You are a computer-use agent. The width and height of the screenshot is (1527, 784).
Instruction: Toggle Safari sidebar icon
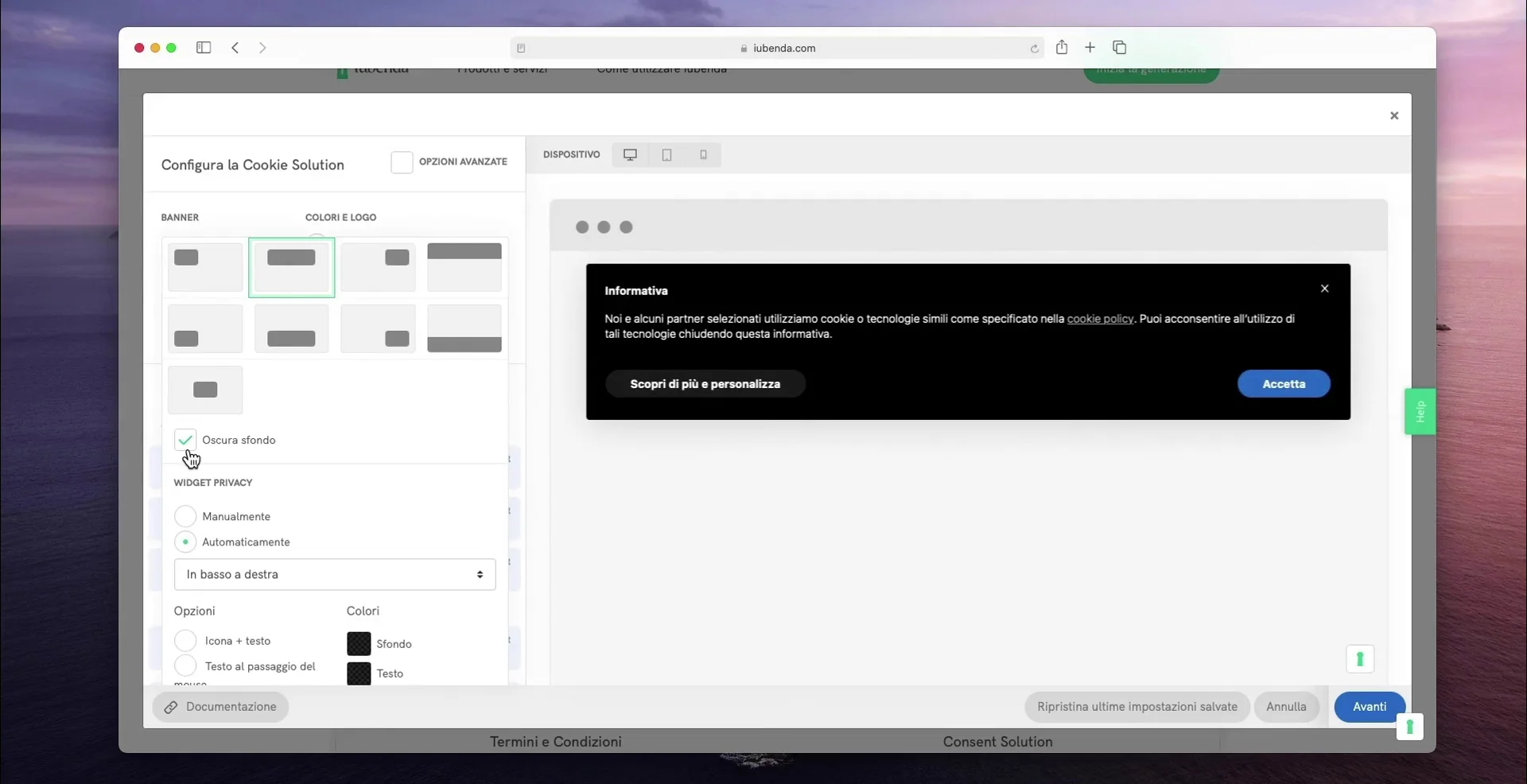[204, 48]
